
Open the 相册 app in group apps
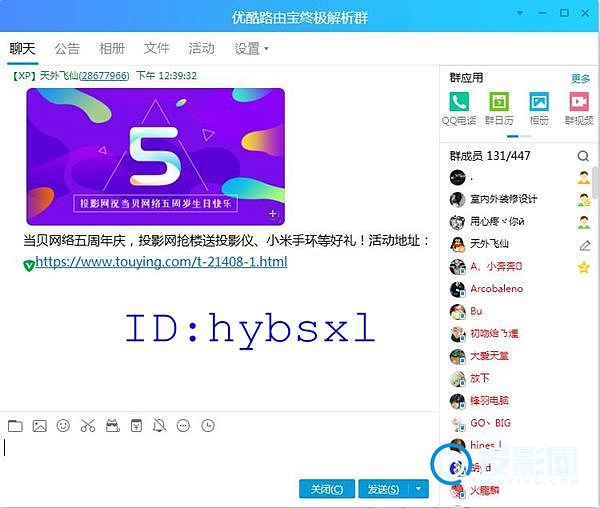[x=539, y=108]
